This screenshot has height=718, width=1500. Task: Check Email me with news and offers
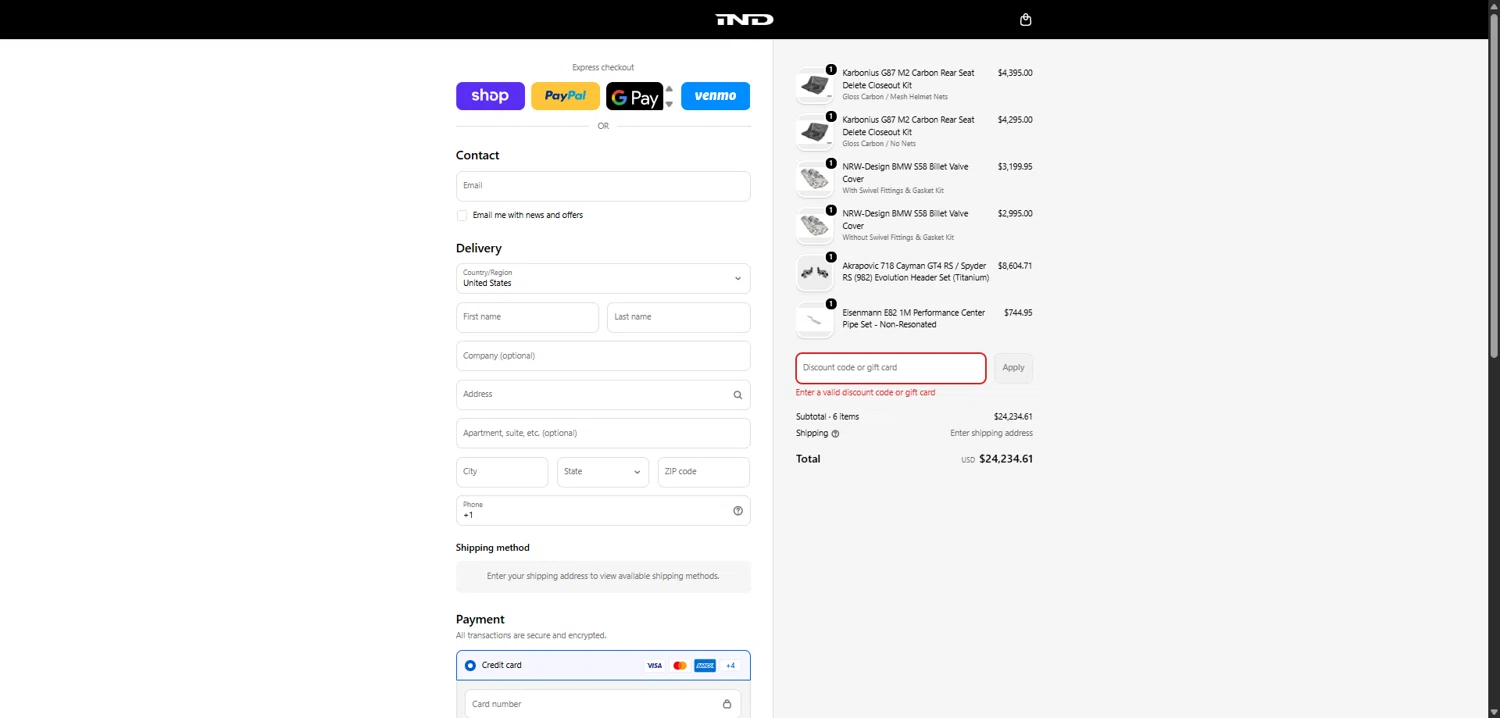pos(462,215)
